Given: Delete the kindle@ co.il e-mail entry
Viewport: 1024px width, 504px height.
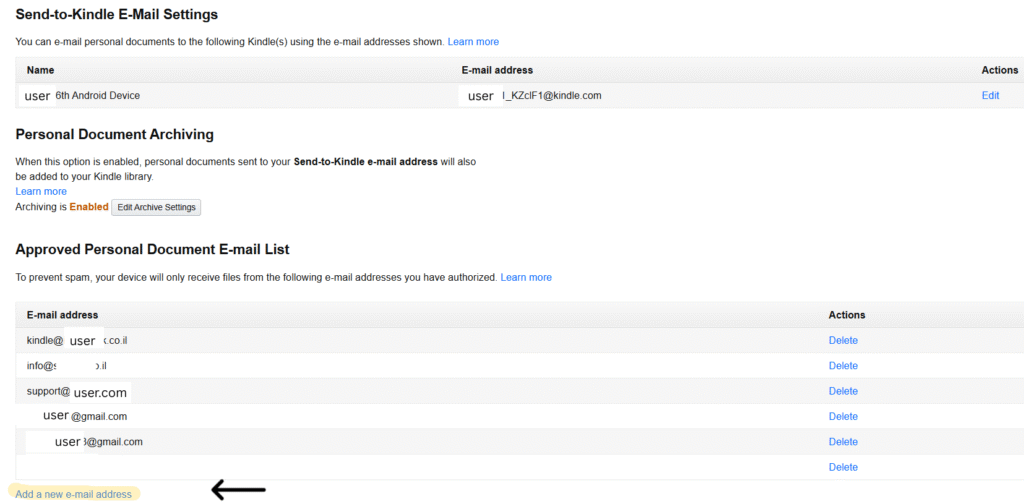Looking at the screenshot, I should point(843,340).
